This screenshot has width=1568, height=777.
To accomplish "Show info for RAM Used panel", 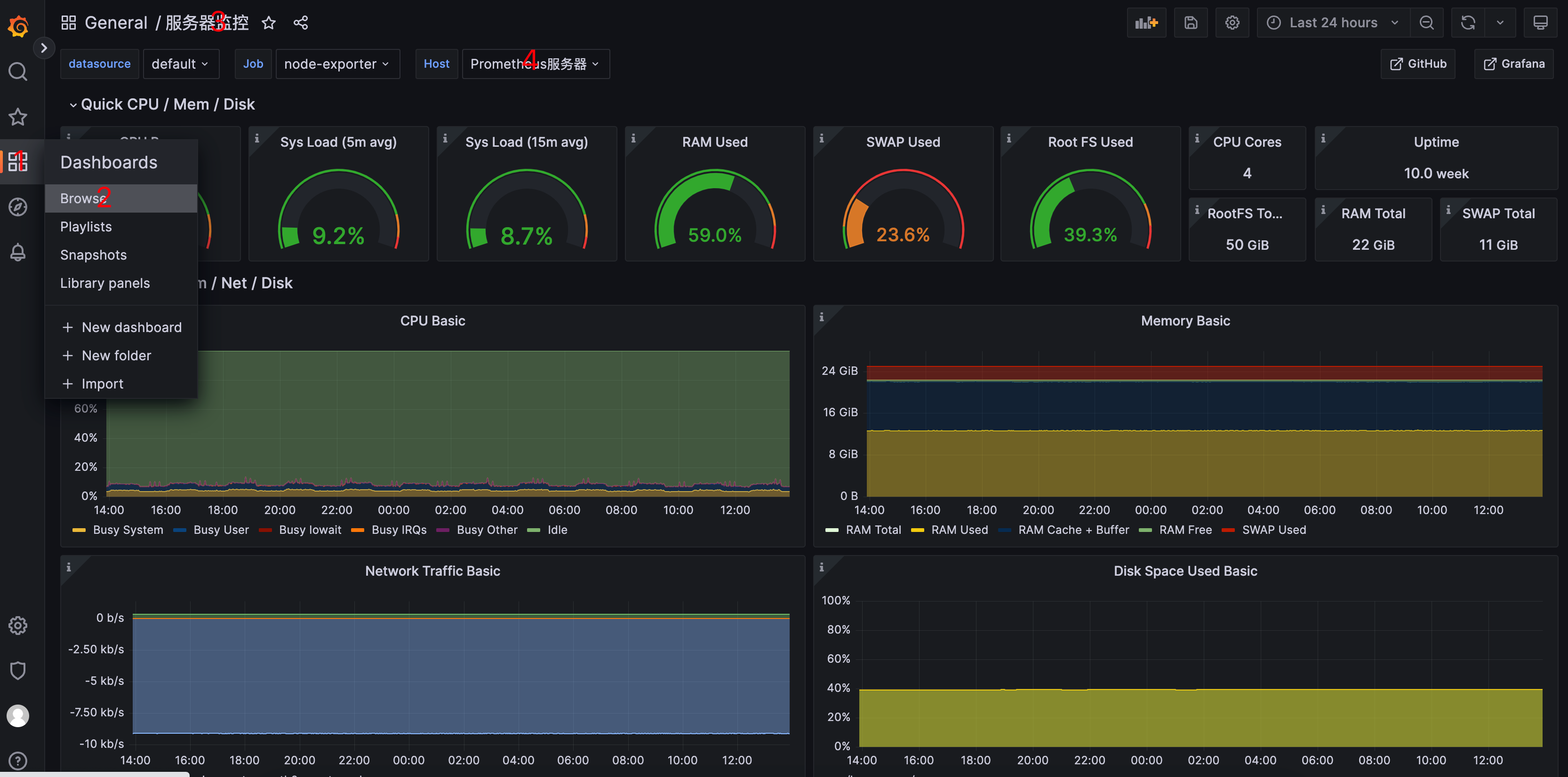I will click(633, 138).
